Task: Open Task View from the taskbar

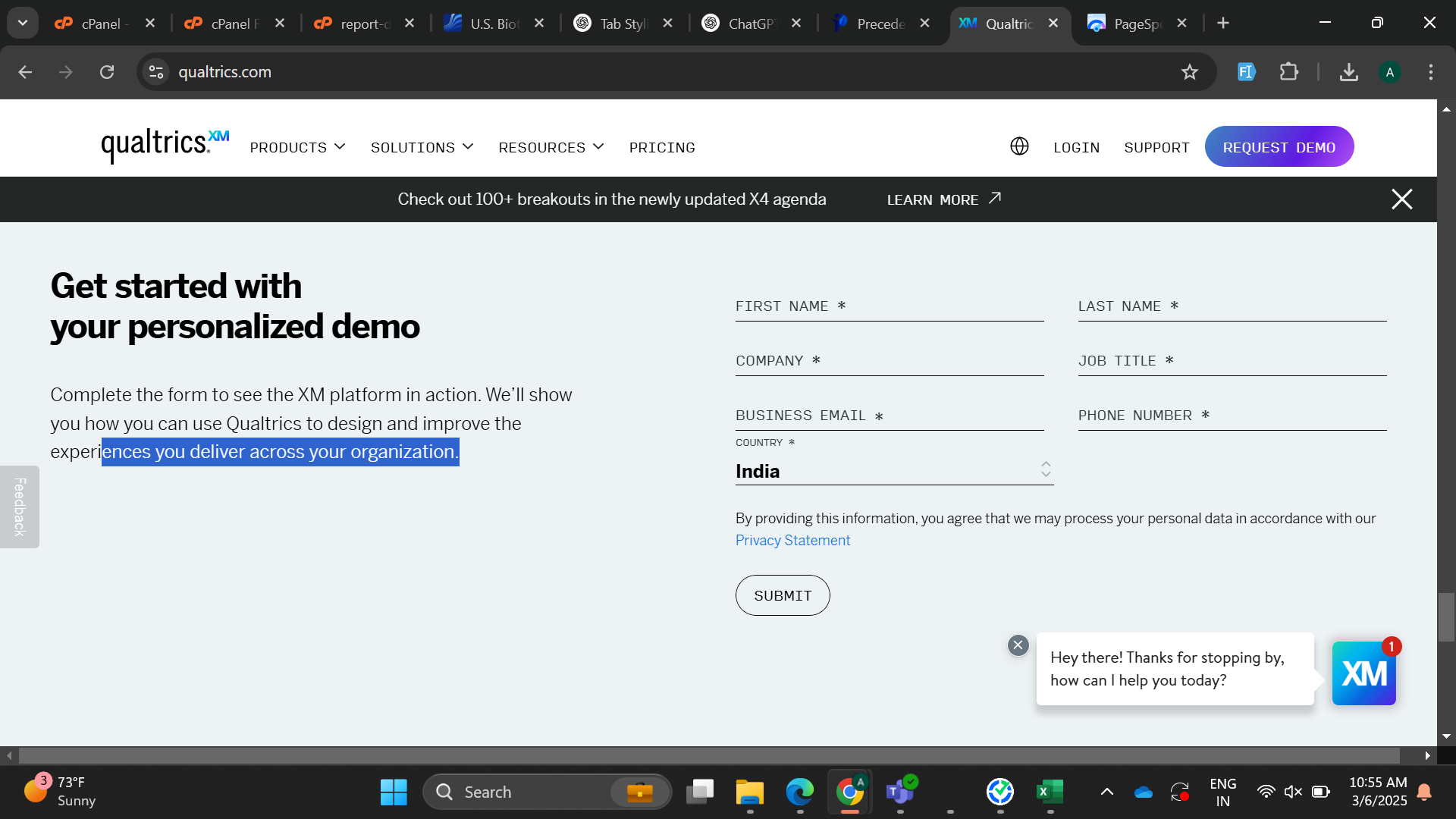Action: [699, 792]
